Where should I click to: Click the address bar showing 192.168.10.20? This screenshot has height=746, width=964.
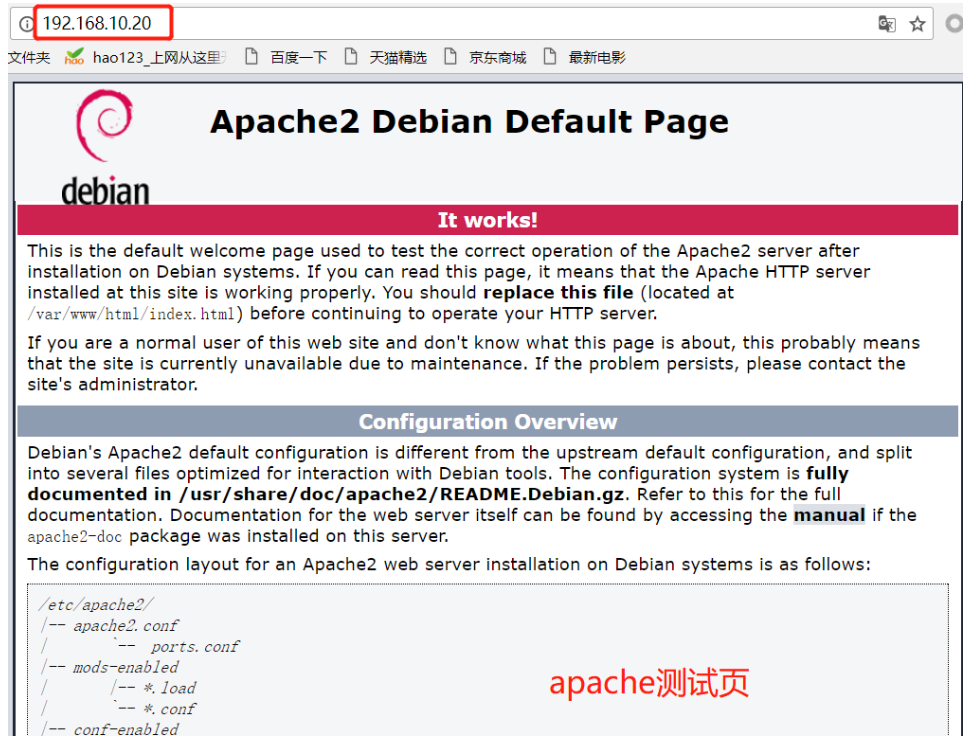(x=472, y=24)
